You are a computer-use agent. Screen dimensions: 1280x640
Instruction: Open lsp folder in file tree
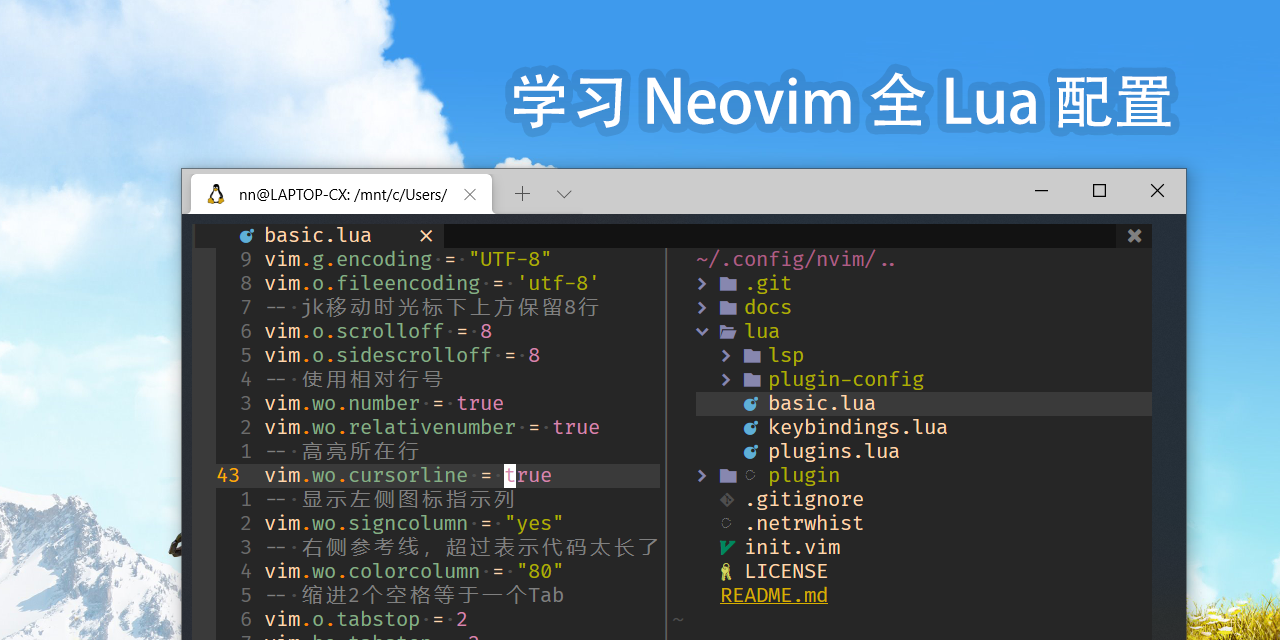pyautogui.click(x=786, y=356)
